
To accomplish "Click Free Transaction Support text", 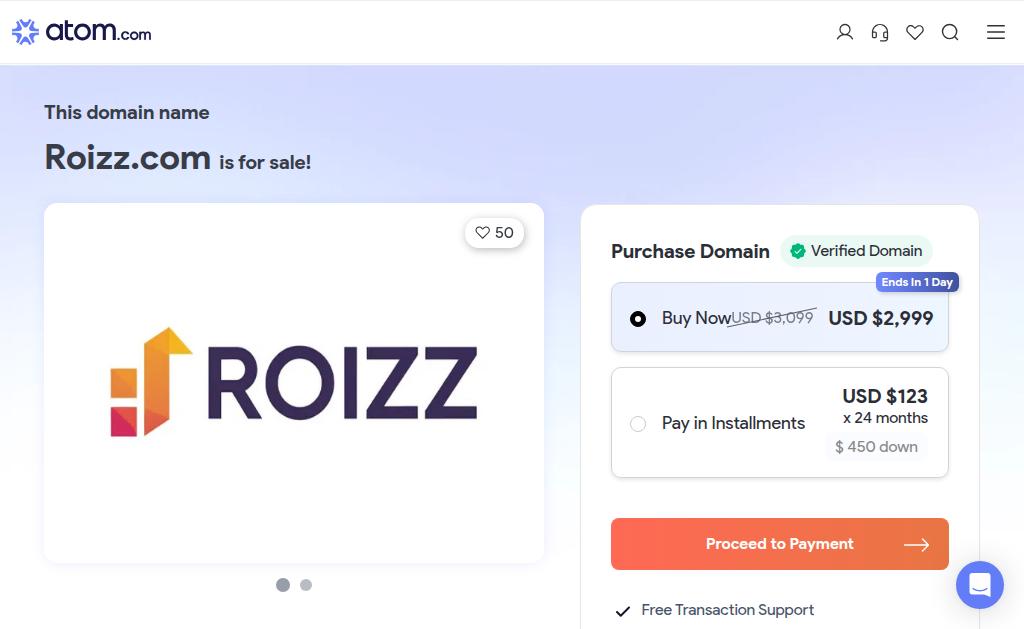I will [x=727, y=610].
